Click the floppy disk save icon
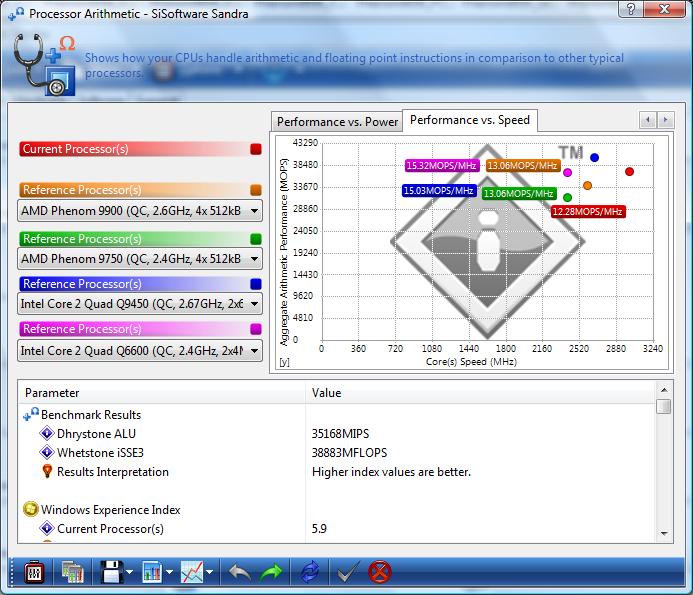This screenshot has height=595, width=693. point(109,573)
